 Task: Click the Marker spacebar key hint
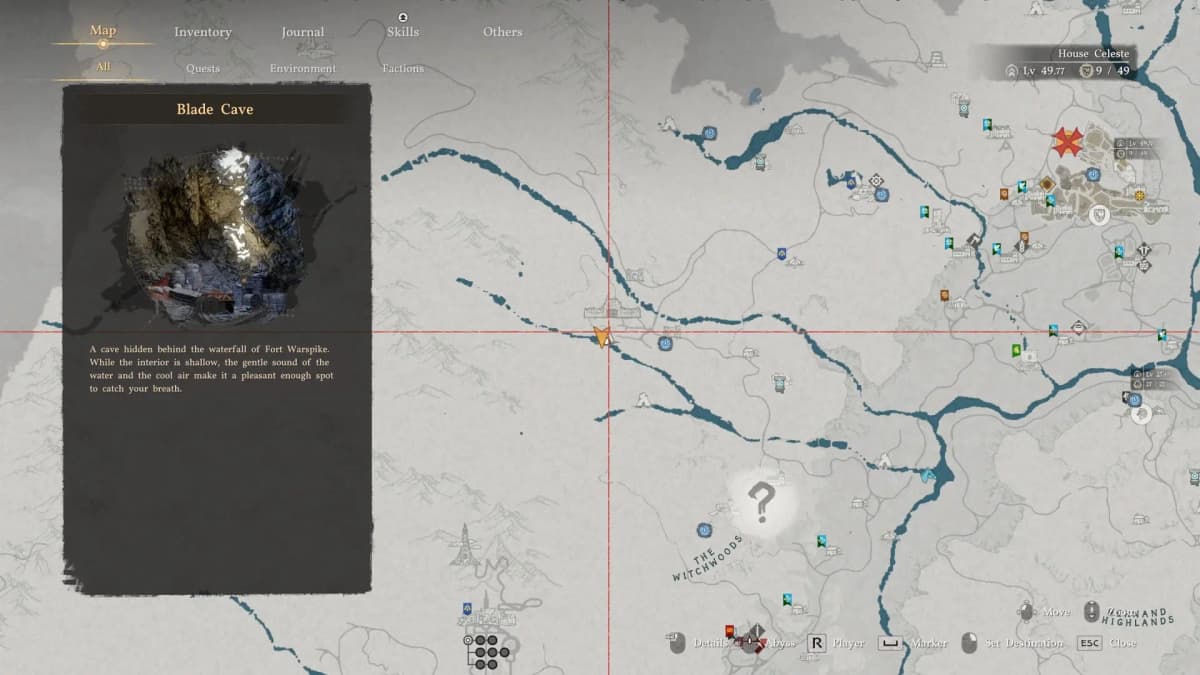coord(889,643)
